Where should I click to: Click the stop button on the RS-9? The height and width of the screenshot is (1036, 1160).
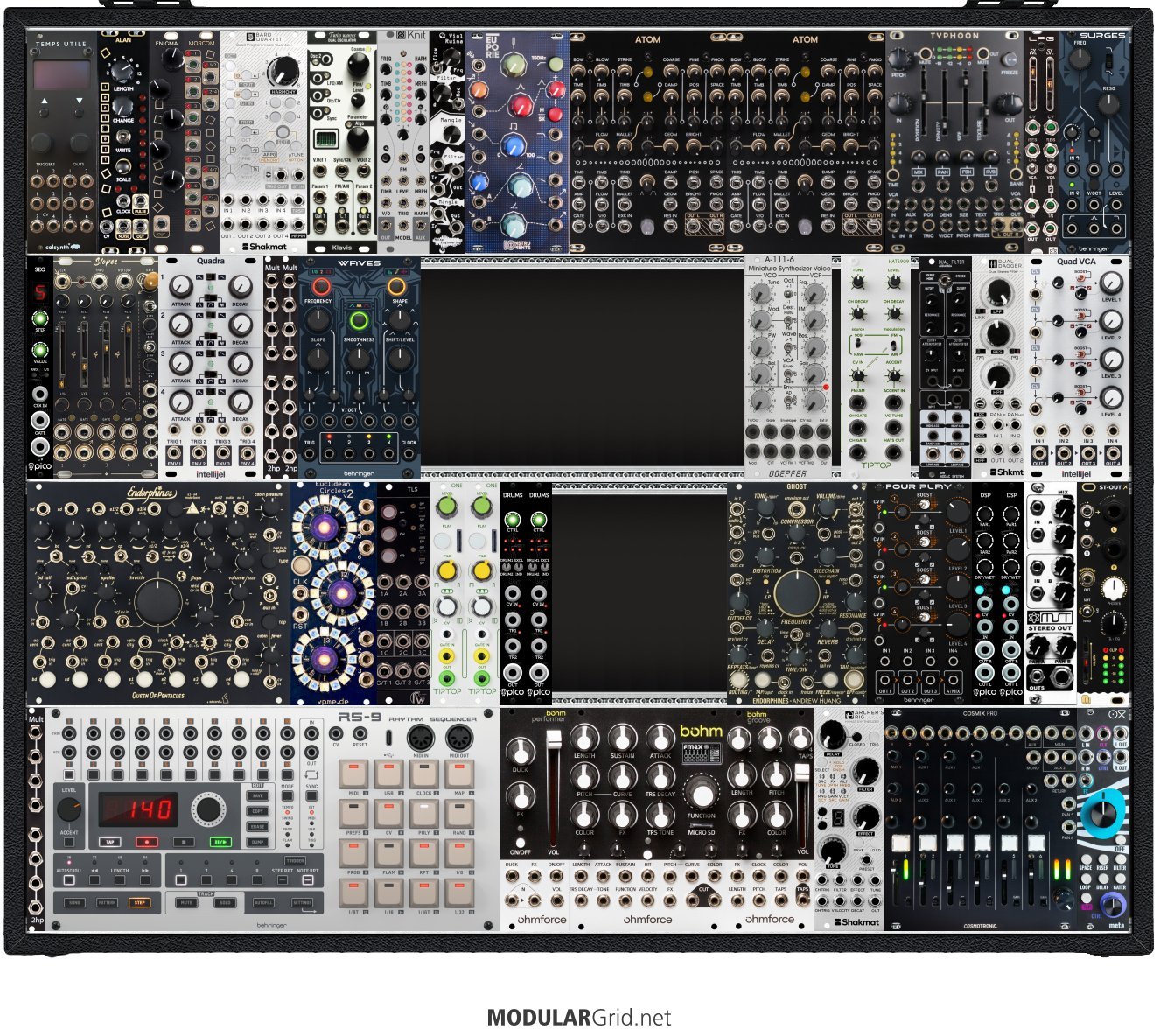[x=183, y=842]
